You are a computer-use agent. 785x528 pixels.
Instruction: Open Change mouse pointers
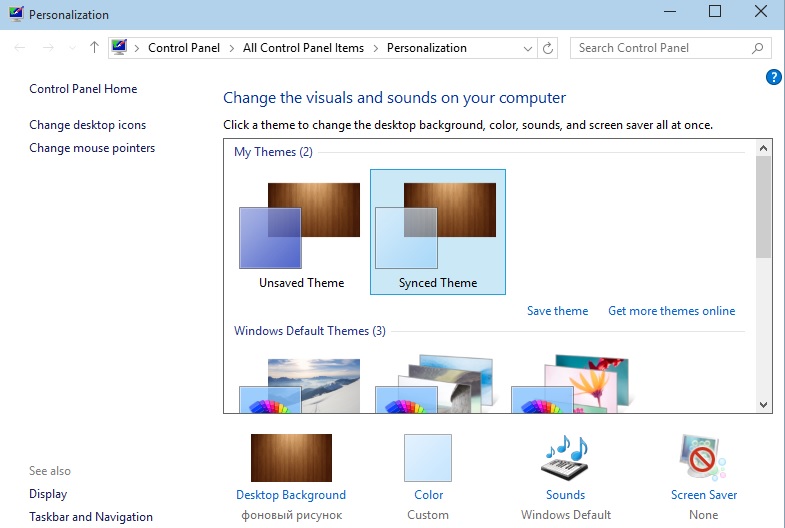click(x=92, y=148)
